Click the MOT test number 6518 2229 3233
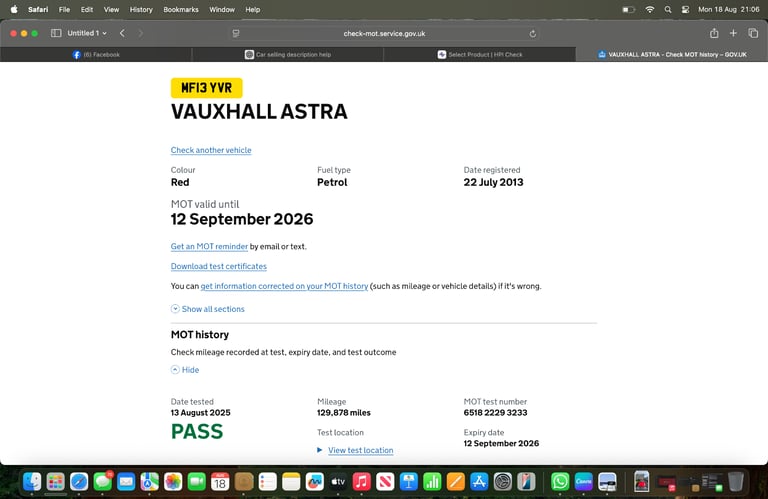 click(x=495, y=412)
